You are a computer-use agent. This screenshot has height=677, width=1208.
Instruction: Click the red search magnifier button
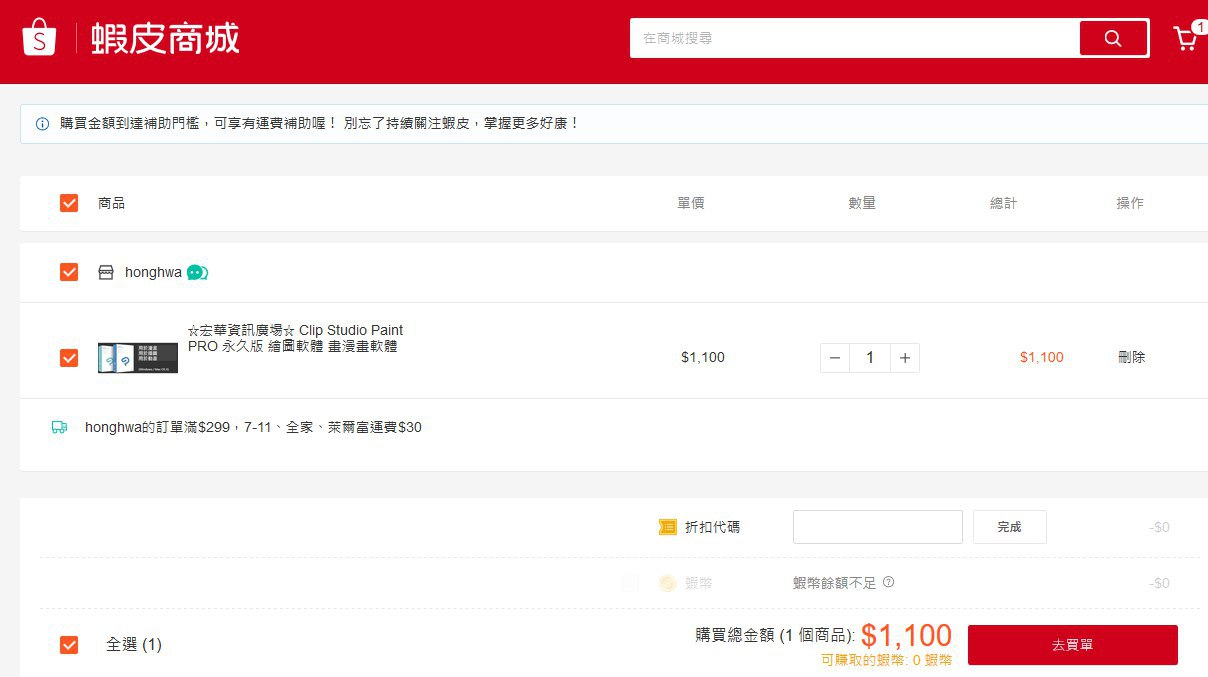(1113, 38)
